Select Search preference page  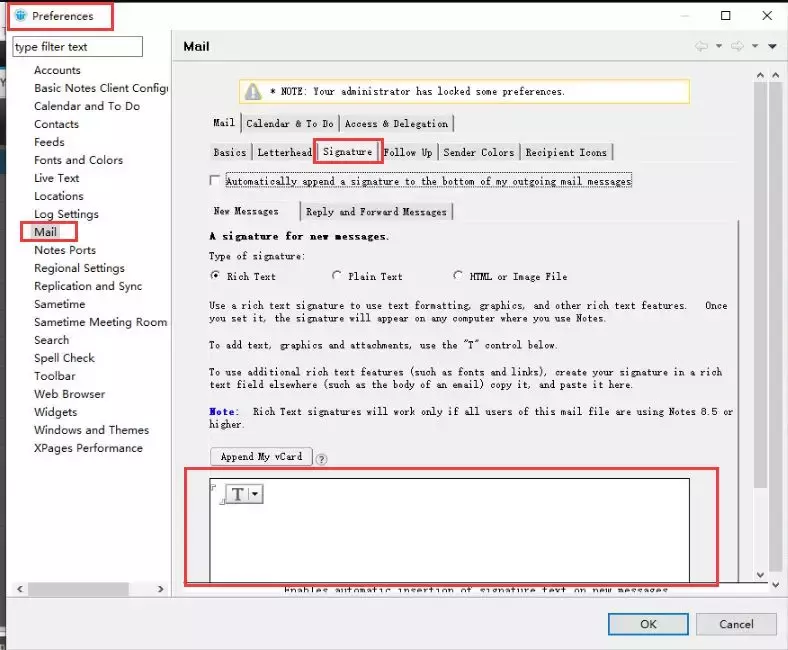[51, 340]
